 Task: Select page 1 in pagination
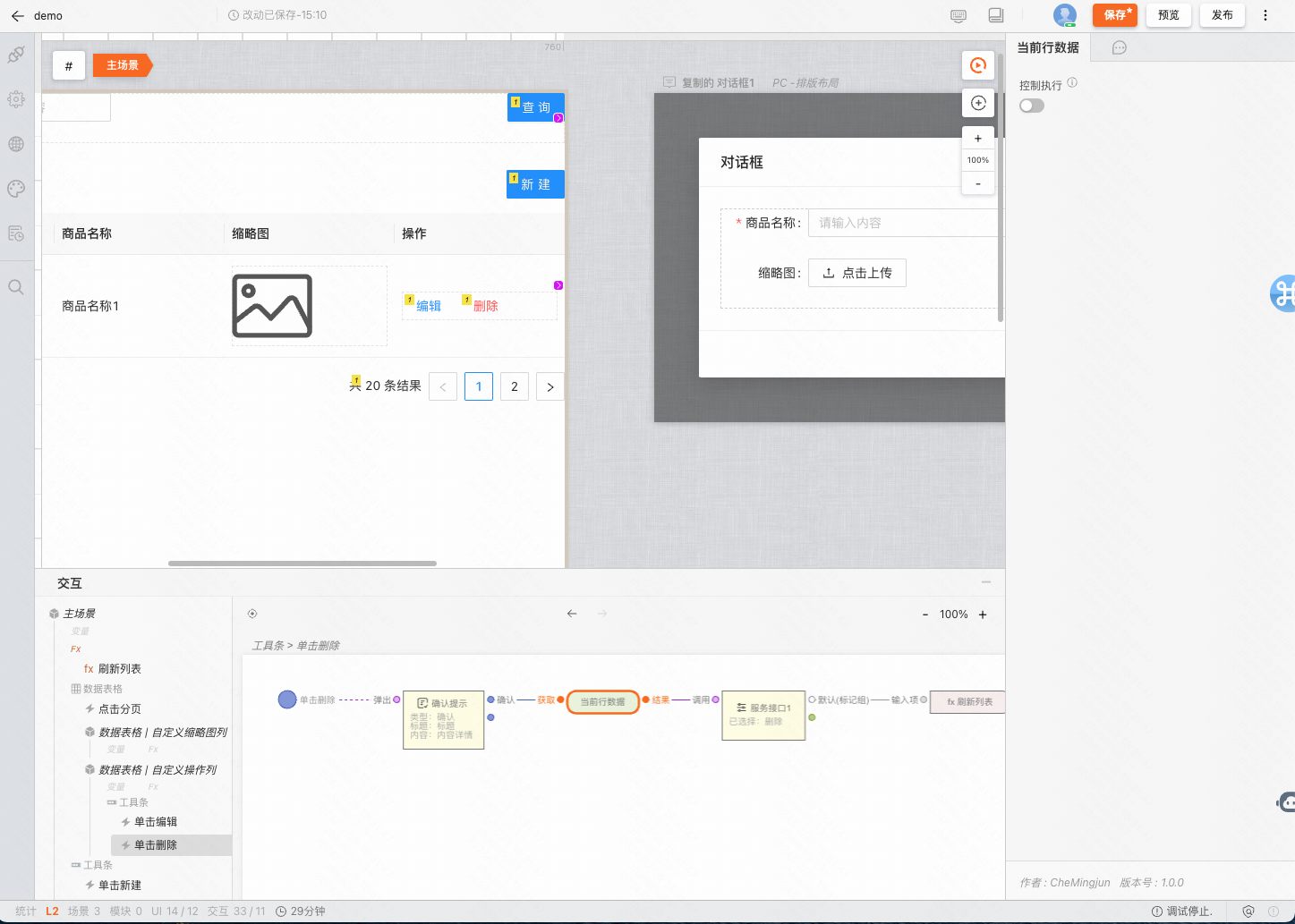point(479,386)
